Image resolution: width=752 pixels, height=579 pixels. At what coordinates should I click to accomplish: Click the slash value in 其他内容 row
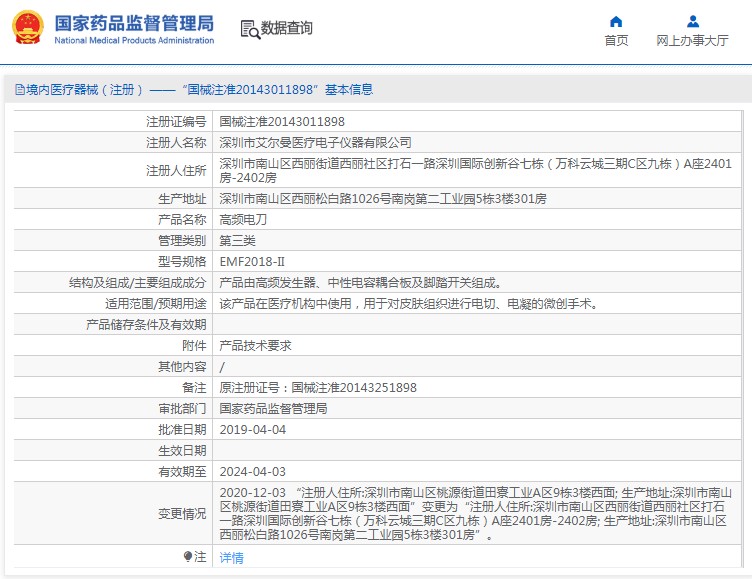pyautogui.click(x=222, y=367)
